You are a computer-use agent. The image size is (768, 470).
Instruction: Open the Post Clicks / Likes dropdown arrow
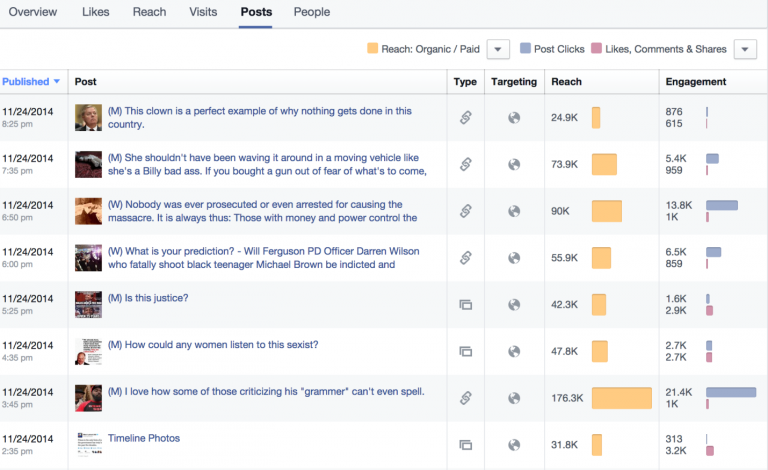745,49
